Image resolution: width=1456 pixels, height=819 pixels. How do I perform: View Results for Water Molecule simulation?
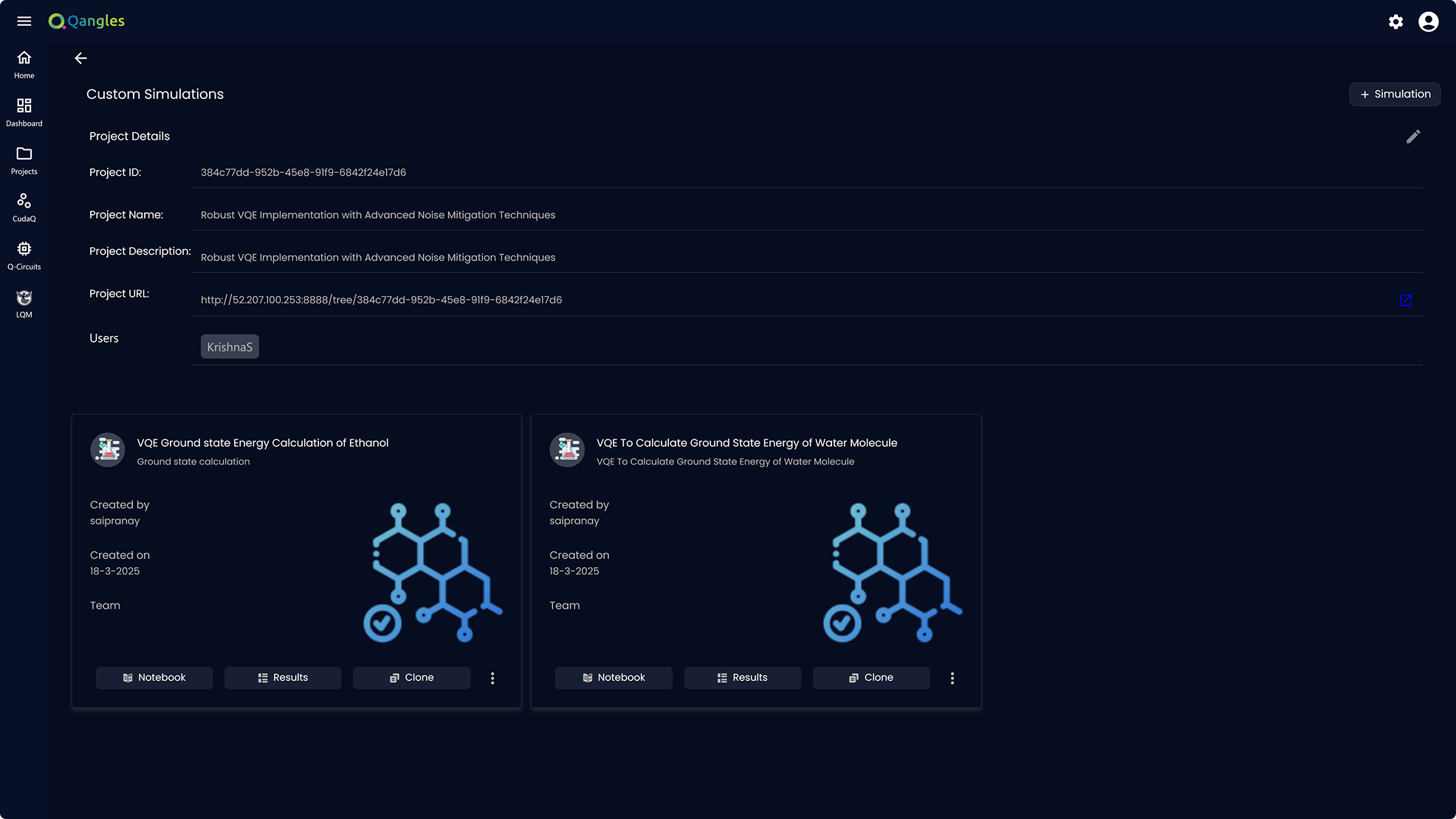point(743,678)
